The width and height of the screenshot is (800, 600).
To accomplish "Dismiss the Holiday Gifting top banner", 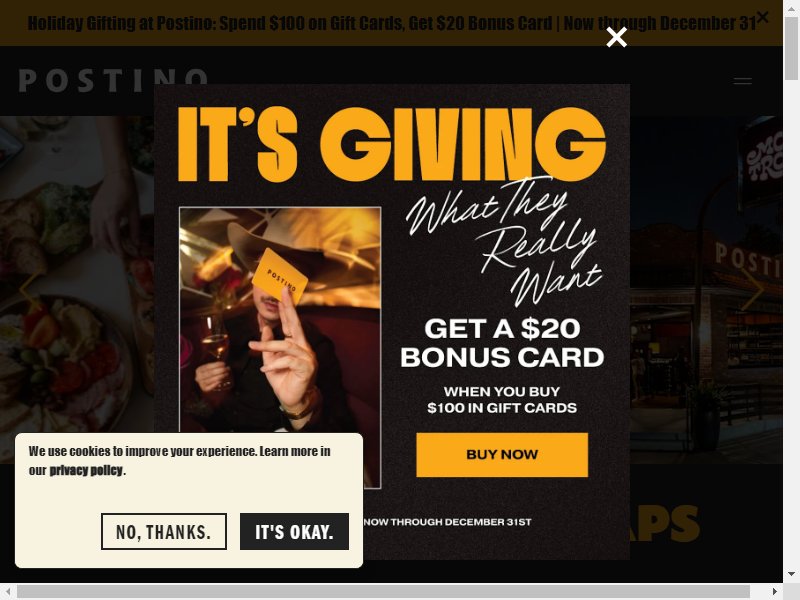I will [x=762, y=17].
